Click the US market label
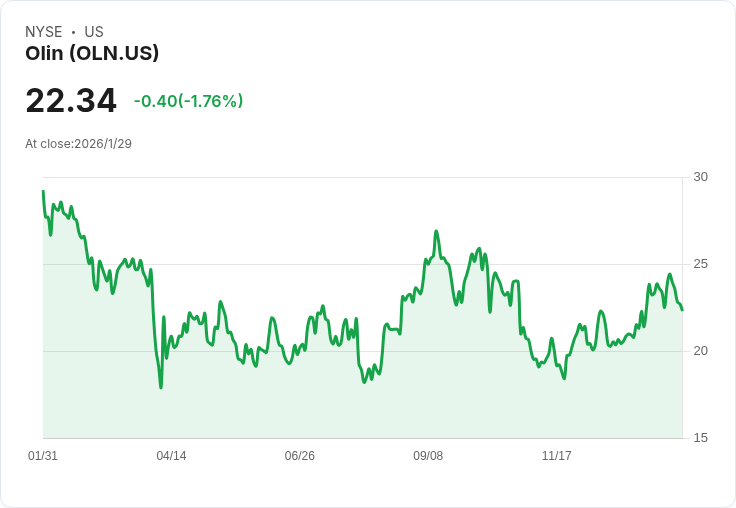This screenshot has height=508, width=736. coord(94,32)
